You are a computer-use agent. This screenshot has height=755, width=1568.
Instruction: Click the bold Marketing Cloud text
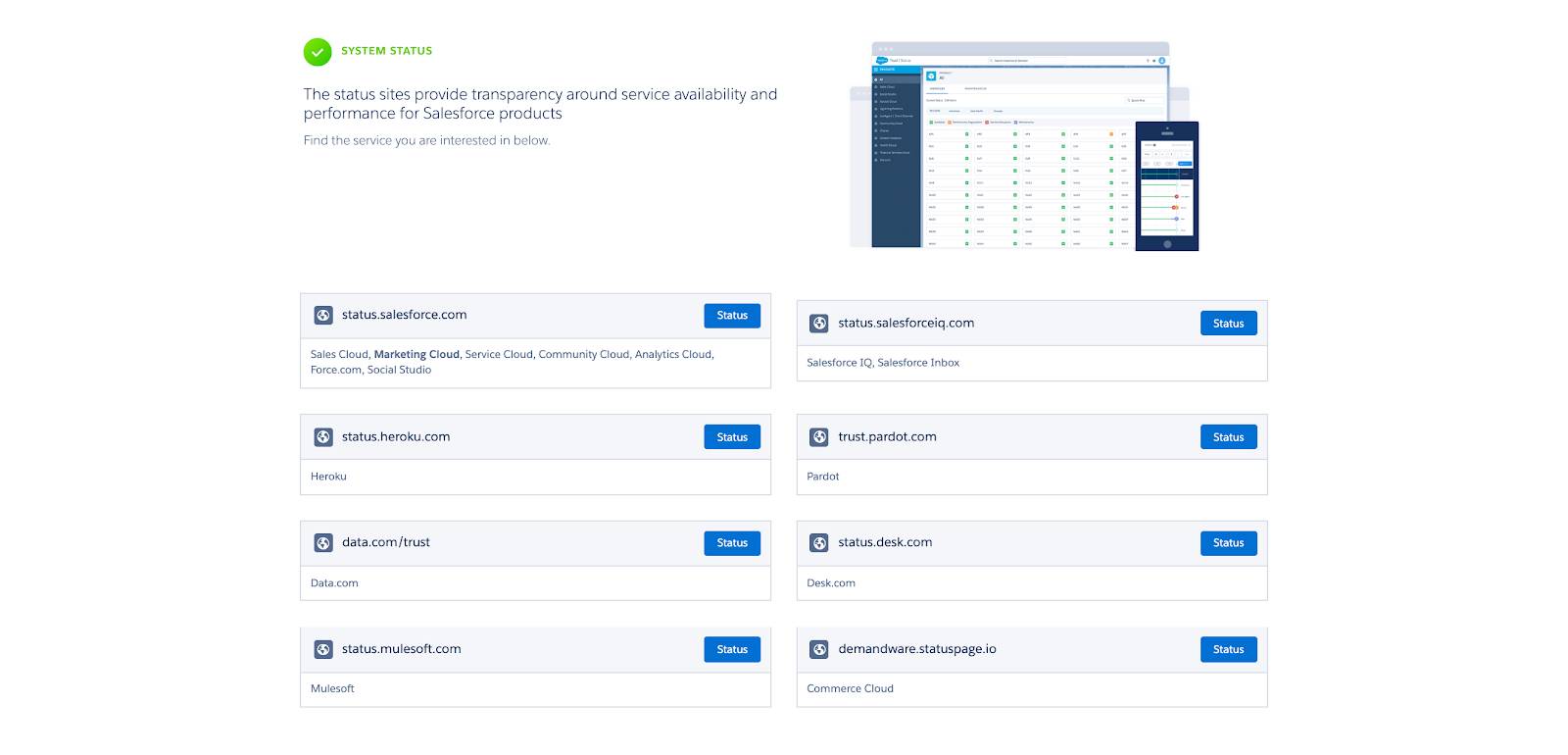click(416, 355)
